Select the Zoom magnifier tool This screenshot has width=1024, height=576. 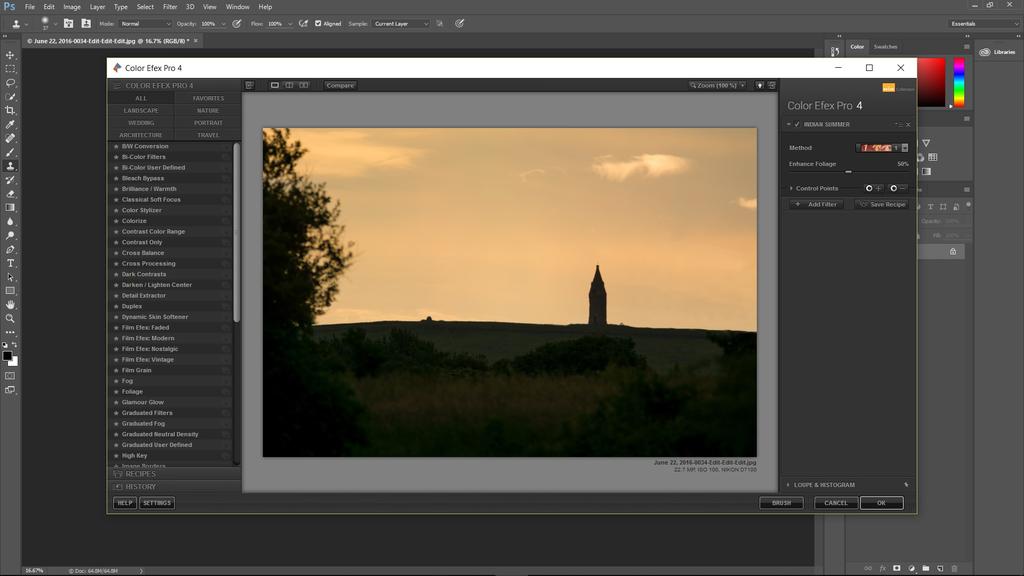[10, 318]
